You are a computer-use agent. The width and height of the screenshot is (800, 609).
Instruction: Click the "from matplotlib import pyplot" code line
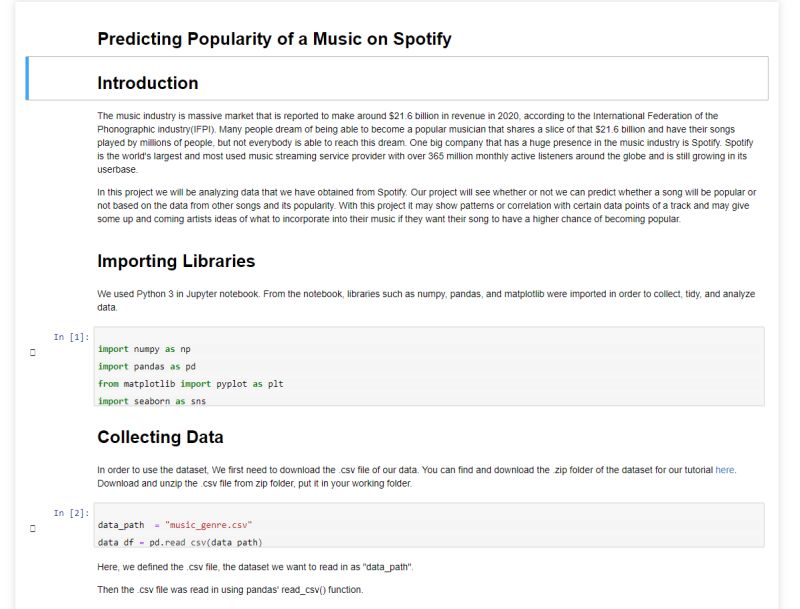pyautogui.click(x=191, y=383)
